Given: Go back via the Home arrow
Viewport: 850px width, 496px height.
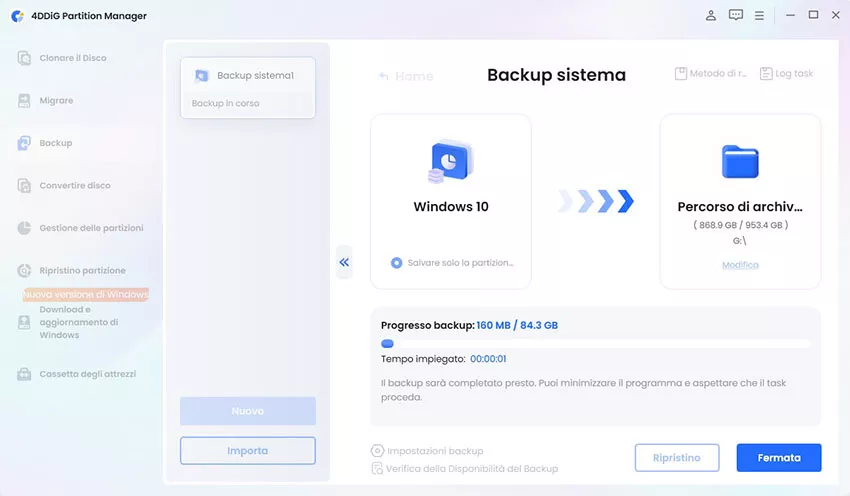Looking at the screenshot, I should tap(384, 76).
